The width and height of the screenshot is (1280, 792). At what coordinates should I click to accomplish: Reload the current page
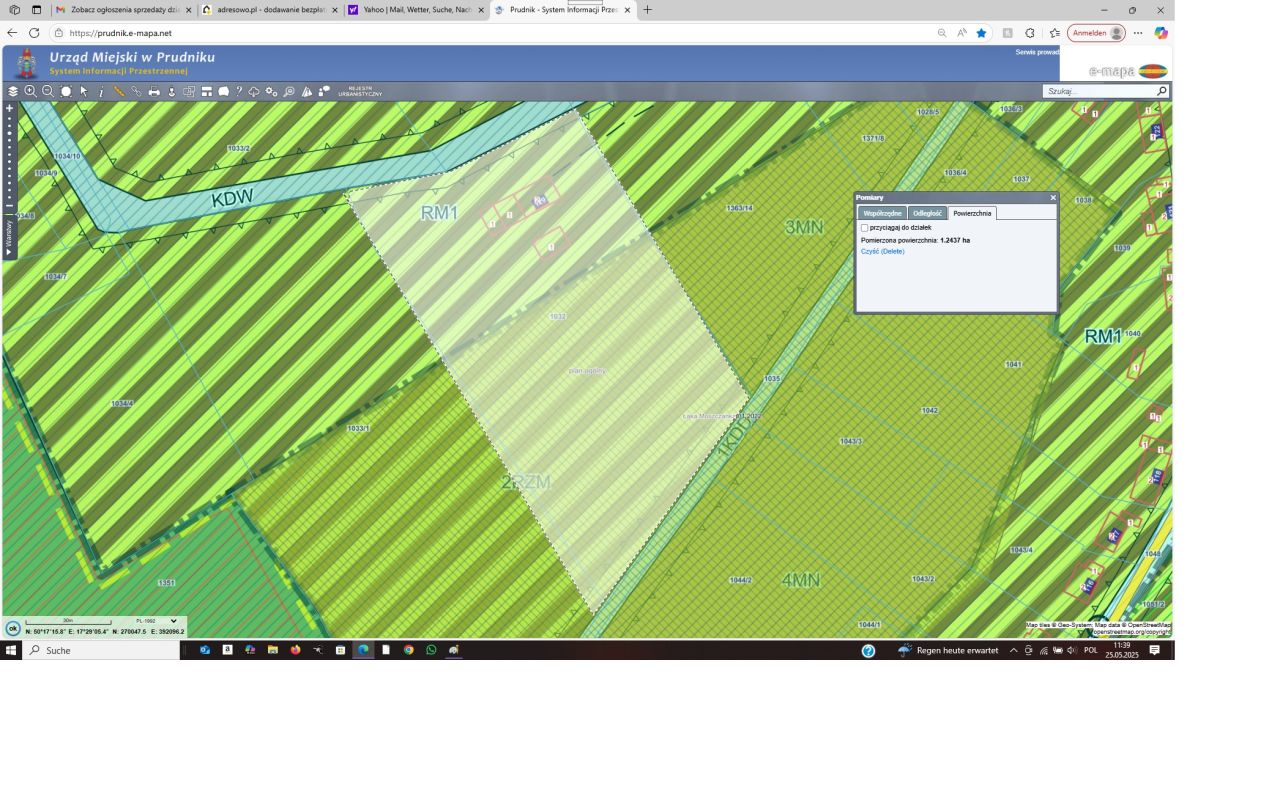coord(34,33)
